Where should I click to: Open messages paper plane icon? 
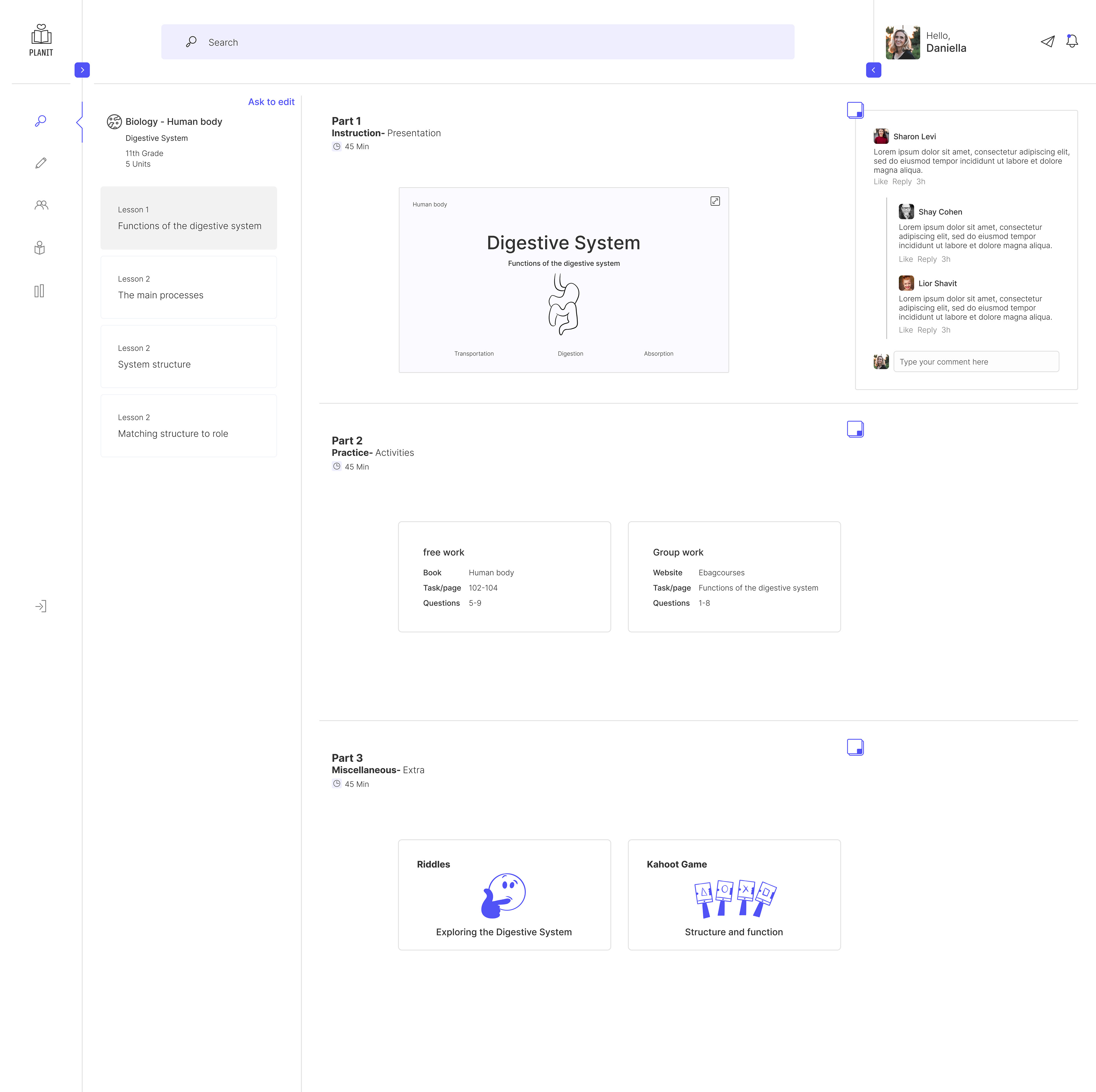1047,41
